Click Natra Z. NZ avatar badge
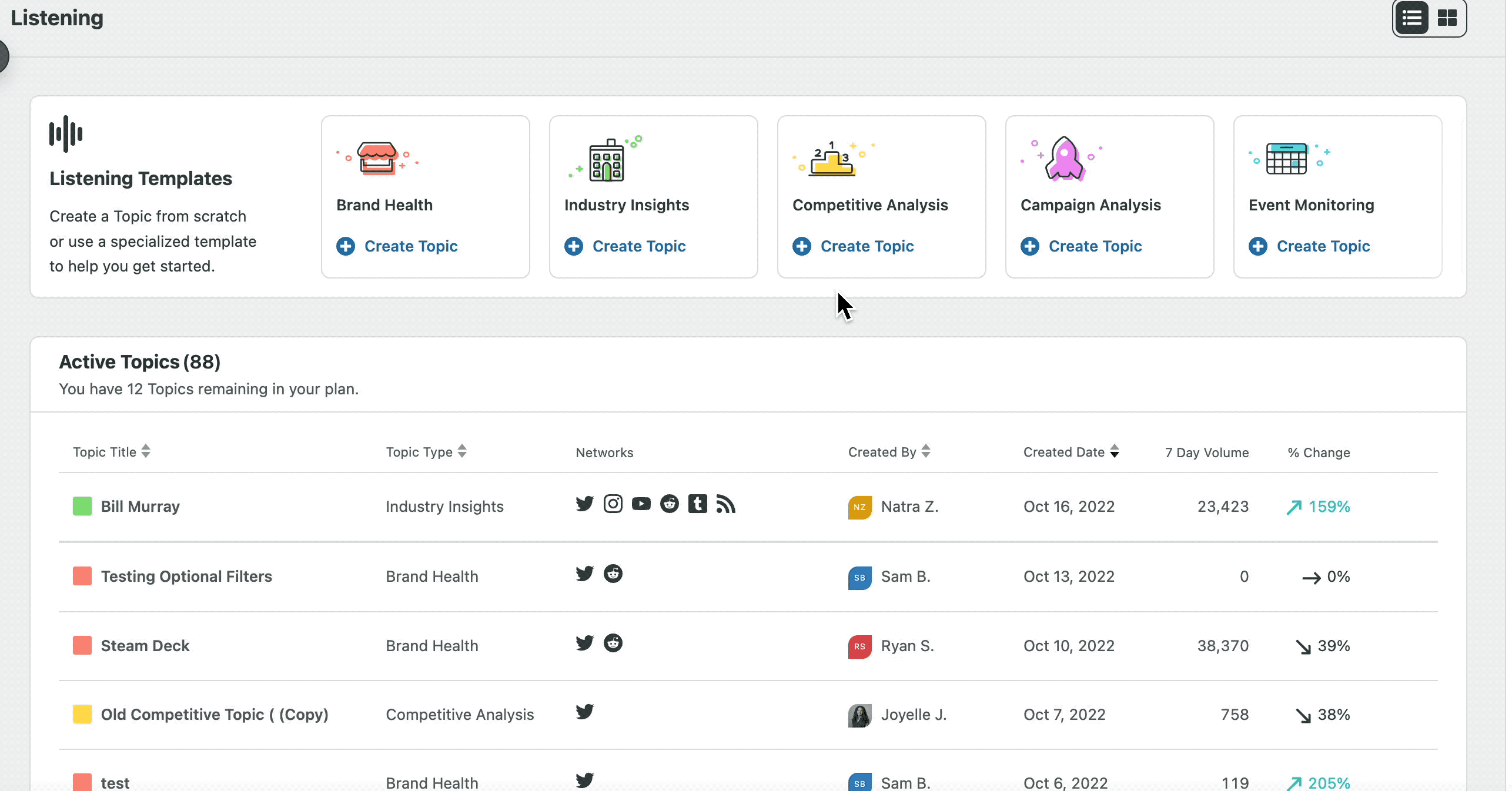 tap(859, 507)
